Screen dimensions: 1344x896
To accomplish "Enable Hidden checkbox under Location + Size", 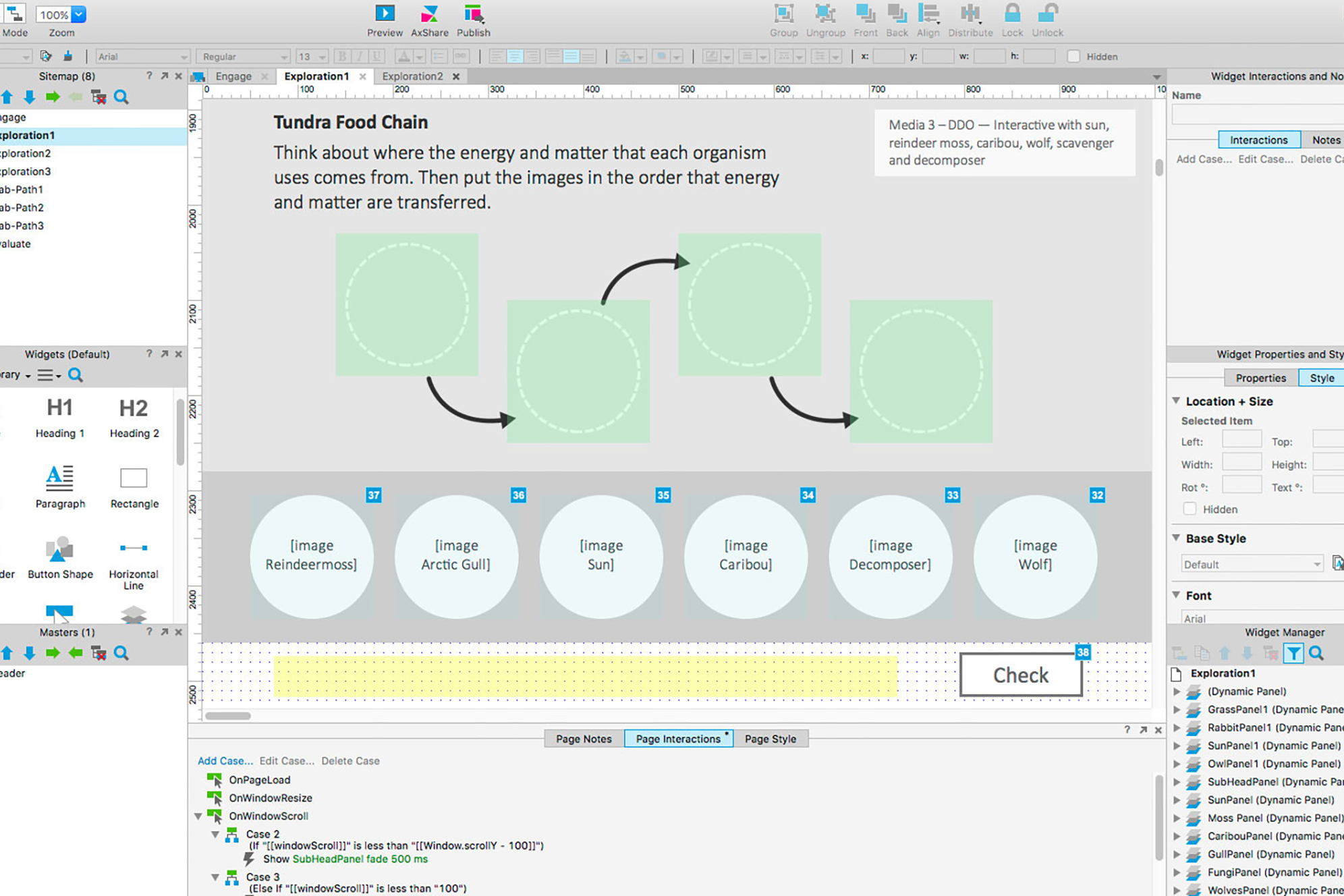I will click(1189, 509).
